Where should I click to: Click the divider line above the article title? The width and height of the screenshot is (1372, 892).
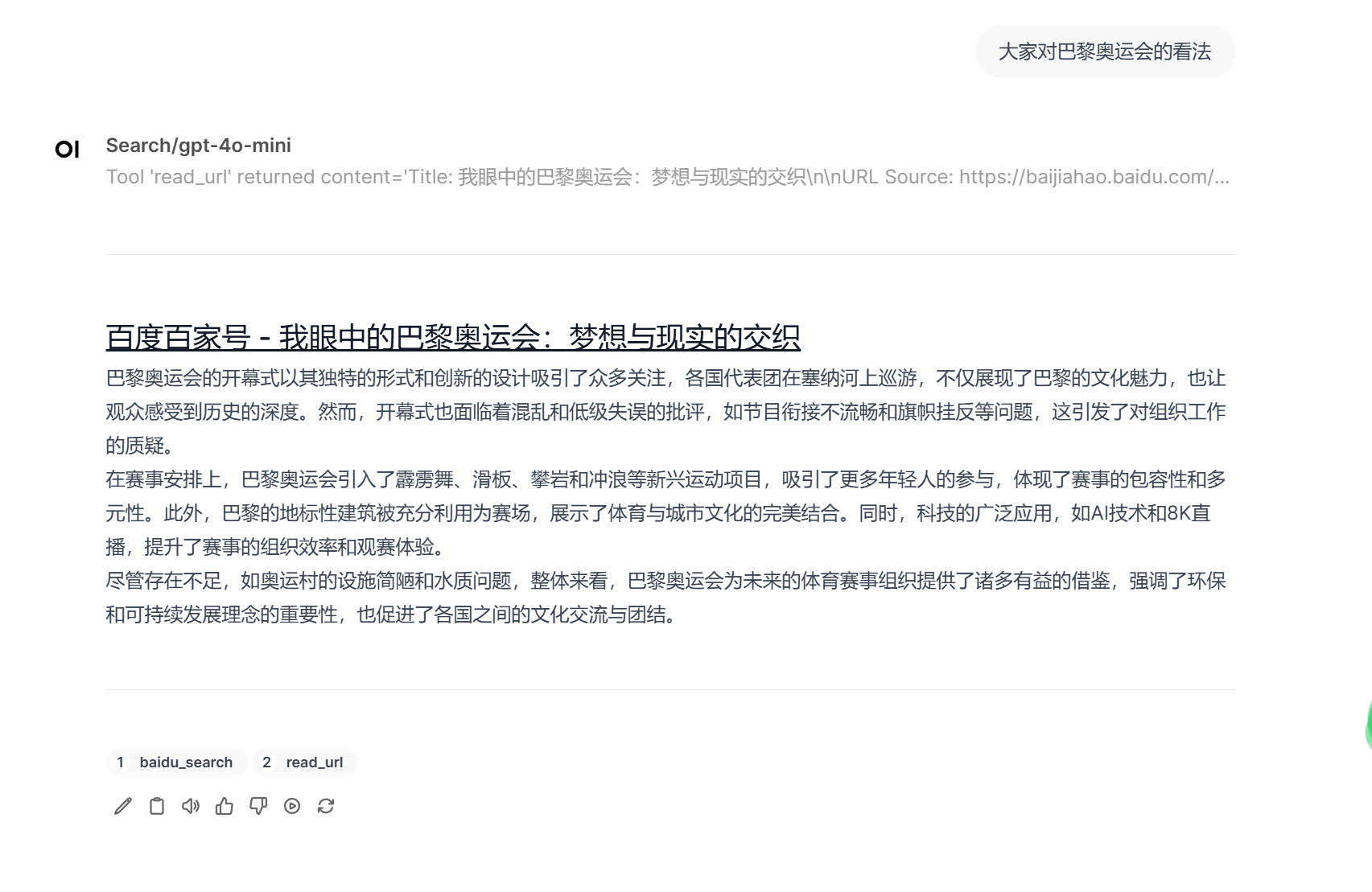[x=670, y=254]
